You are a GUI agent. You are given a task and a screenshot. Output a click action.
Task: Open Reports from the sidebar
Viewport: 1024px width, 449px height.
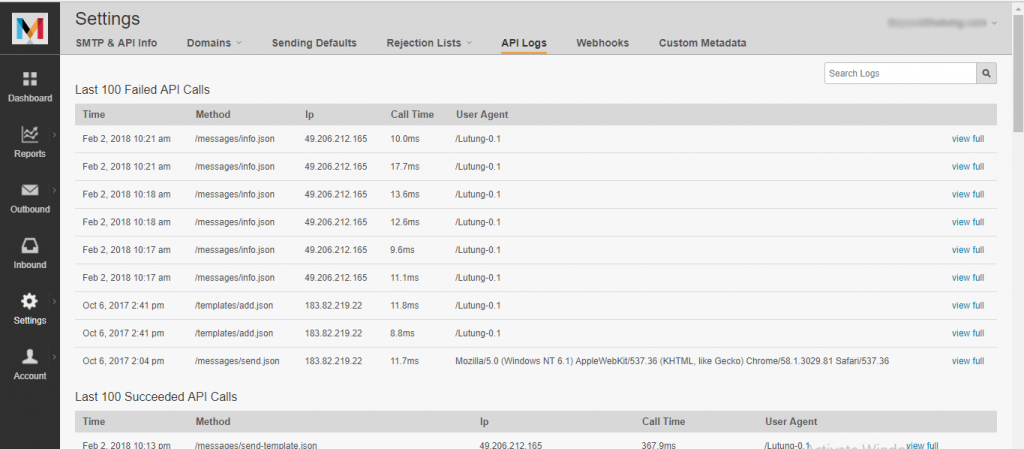(30, 135)
